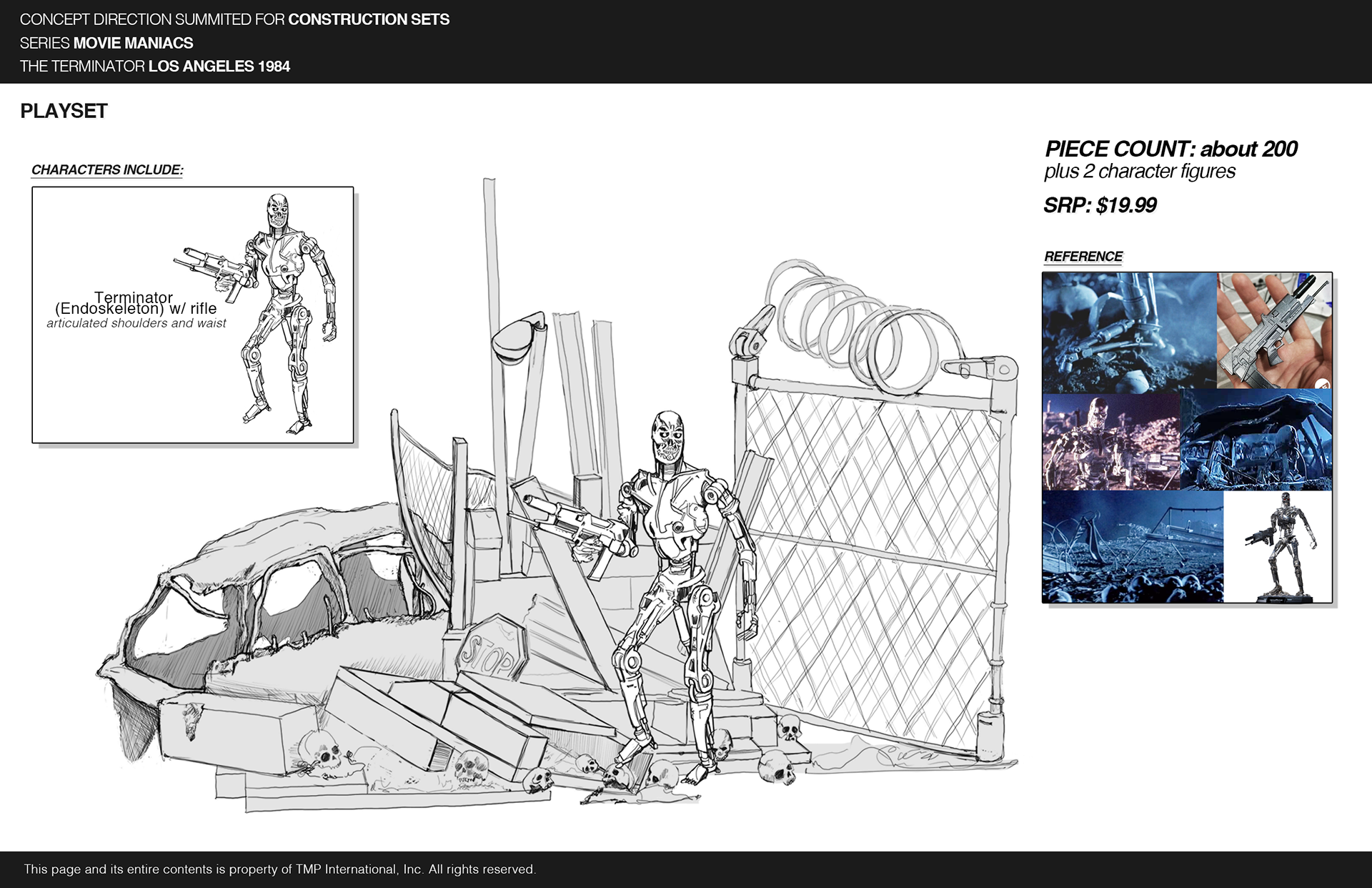Click the rifle reference photo held in hand

(1274, 331)
